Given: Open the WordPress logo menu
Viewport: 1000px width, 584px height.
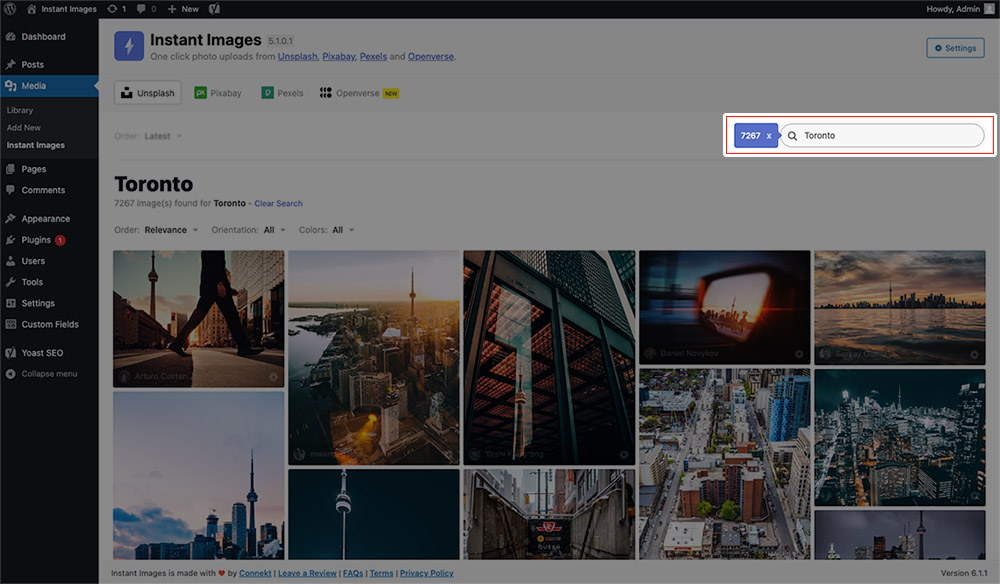Looking at the screenshot, I should 11,8.
